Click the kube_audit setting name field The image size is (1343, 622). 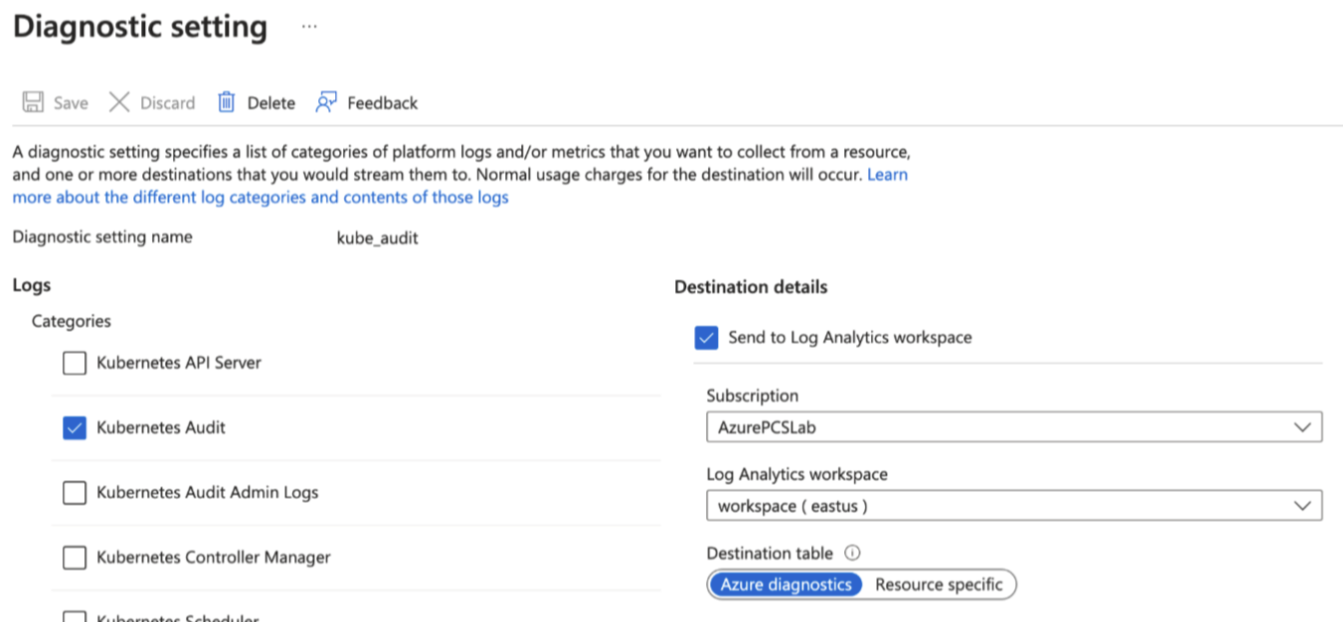(378, 238)
